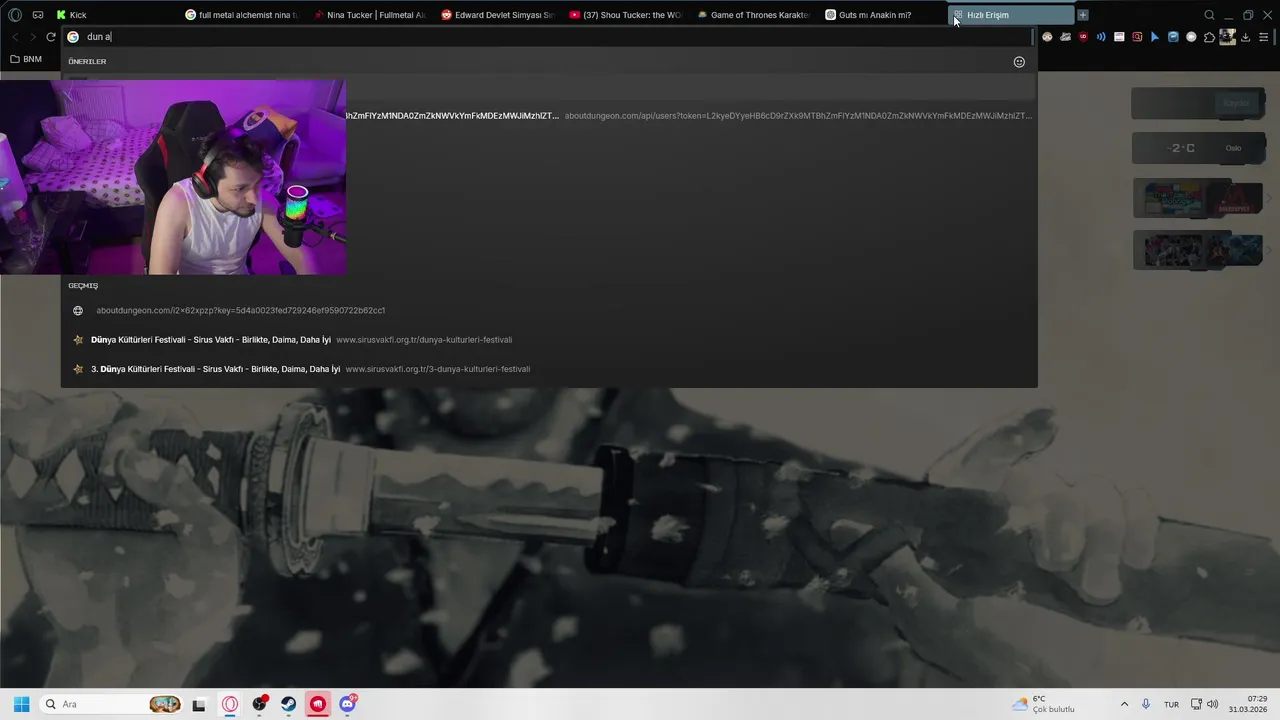
Task: Switch to Guts mı Anakin mi tab
Action: (881, 15)
